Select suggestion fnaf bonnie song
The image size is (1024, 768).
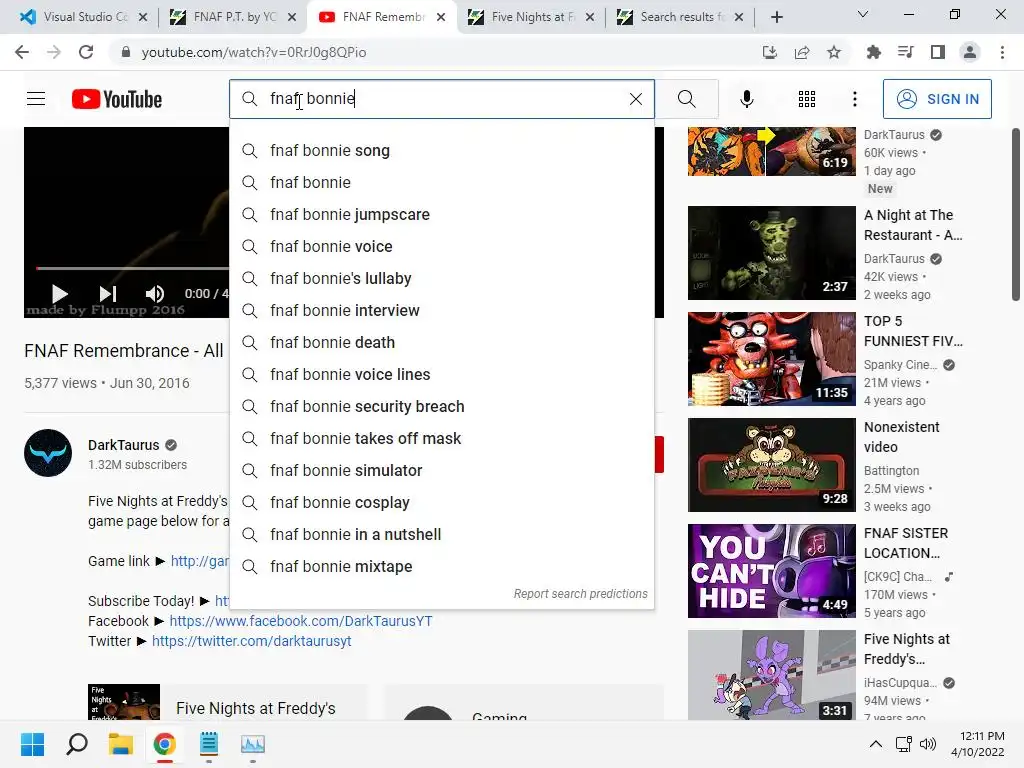pos(441,150)
